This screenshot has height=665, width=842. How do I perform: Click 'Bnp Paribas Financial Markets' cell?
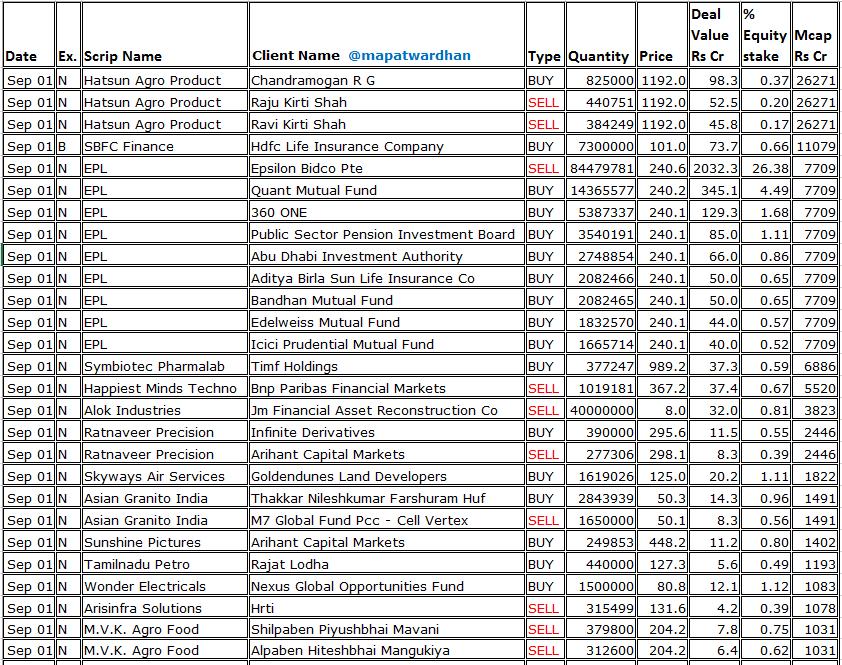click(x=387, y=388)
